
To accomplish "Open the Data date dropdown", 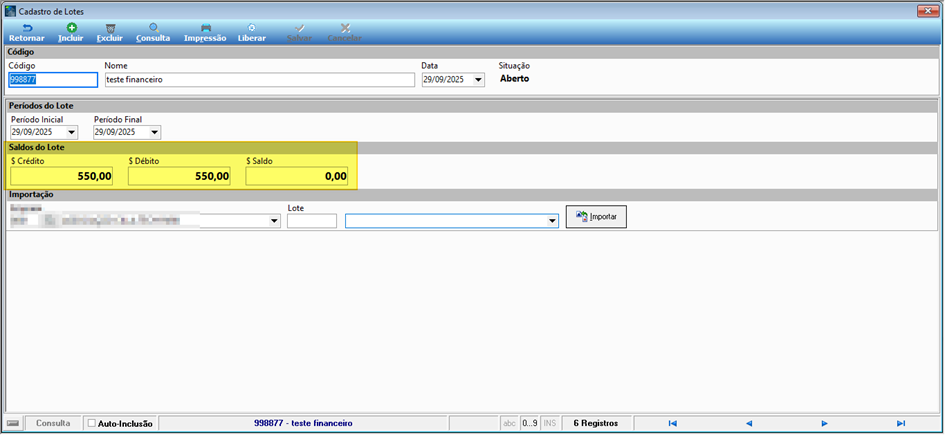I will pyautogui.click(x=479, y=80).
